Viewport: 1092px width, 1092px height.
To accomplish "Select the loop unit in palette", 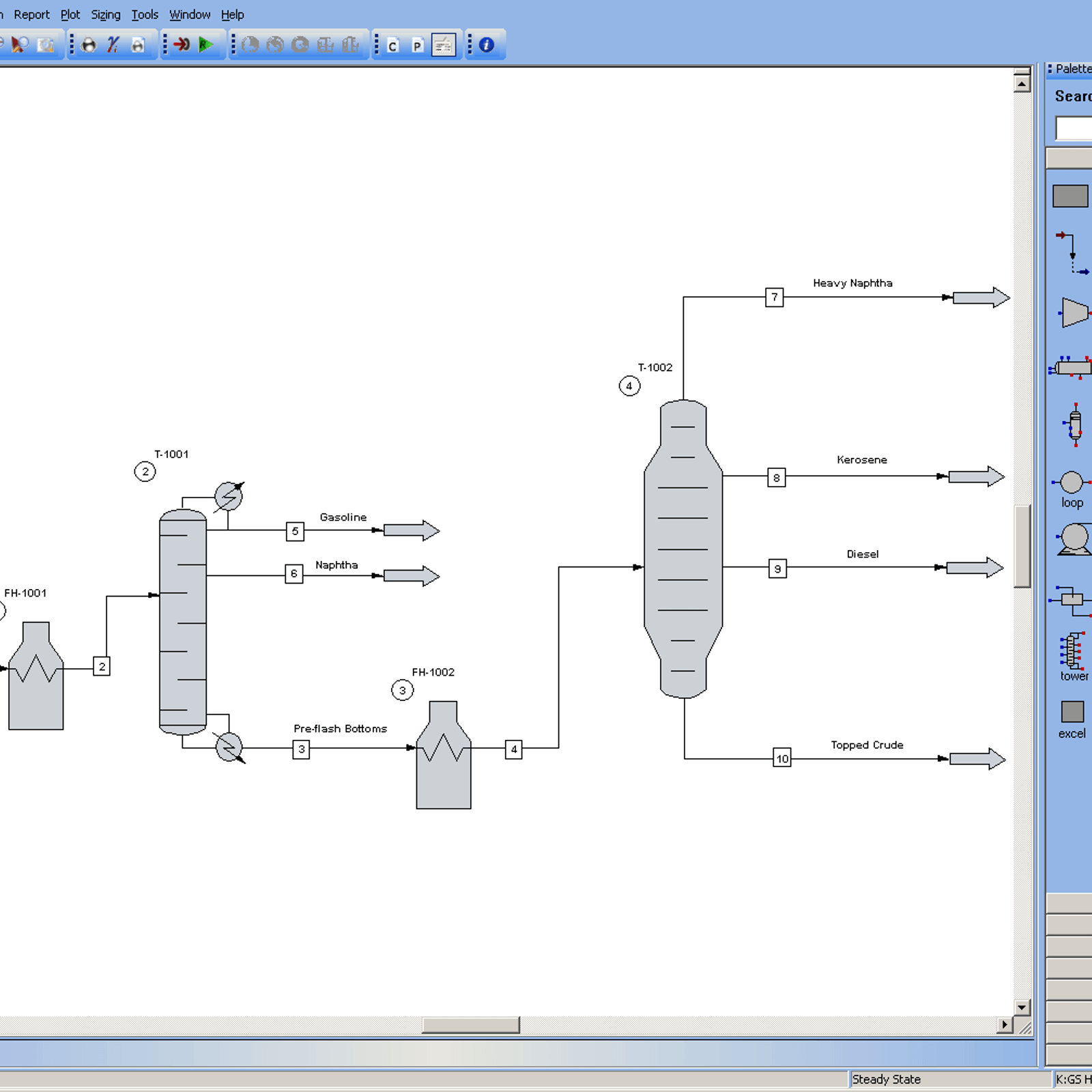I will [x=1072, y=489].
